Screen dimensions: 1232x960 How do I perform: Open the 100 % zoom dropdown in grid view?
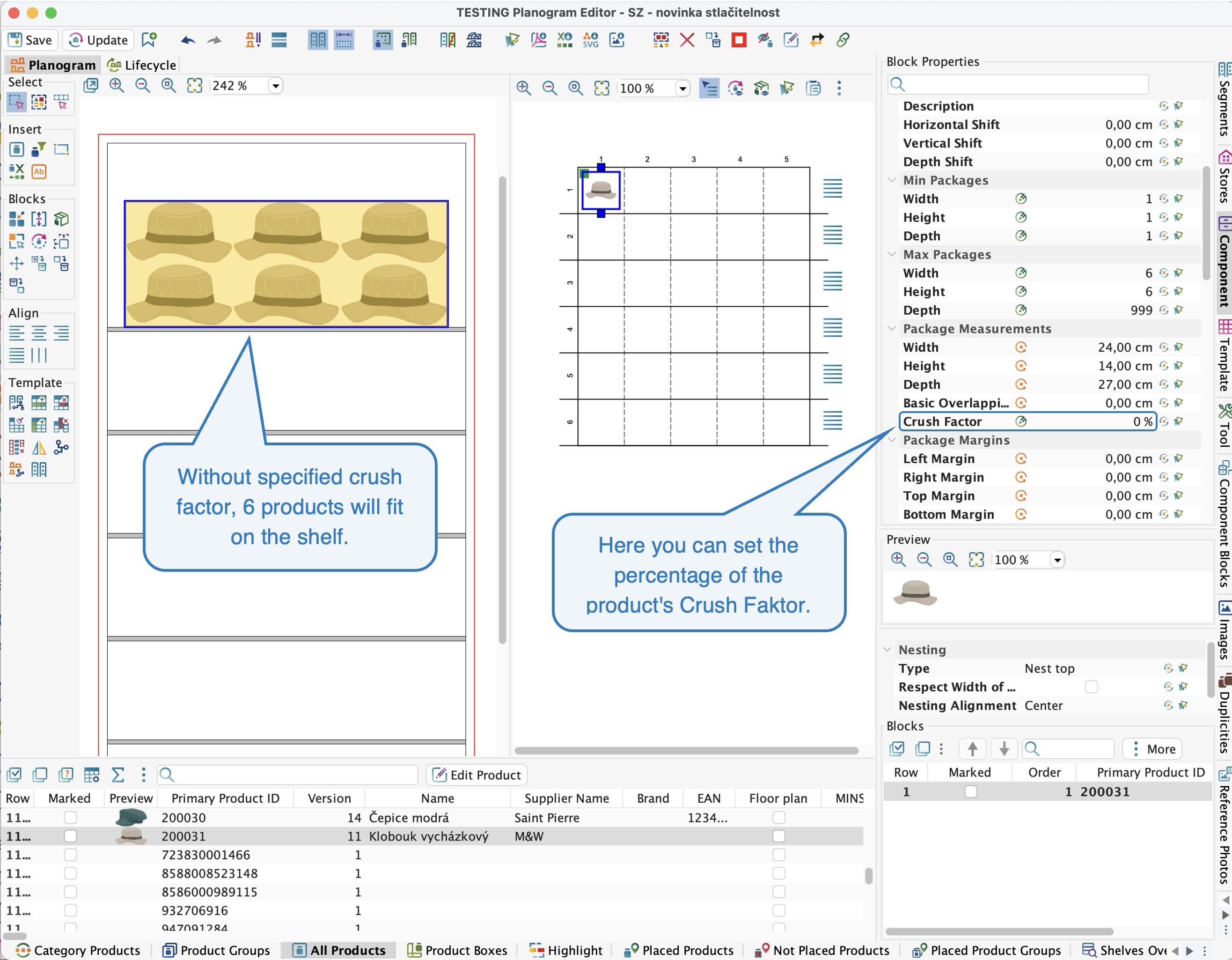click(682, 89)
